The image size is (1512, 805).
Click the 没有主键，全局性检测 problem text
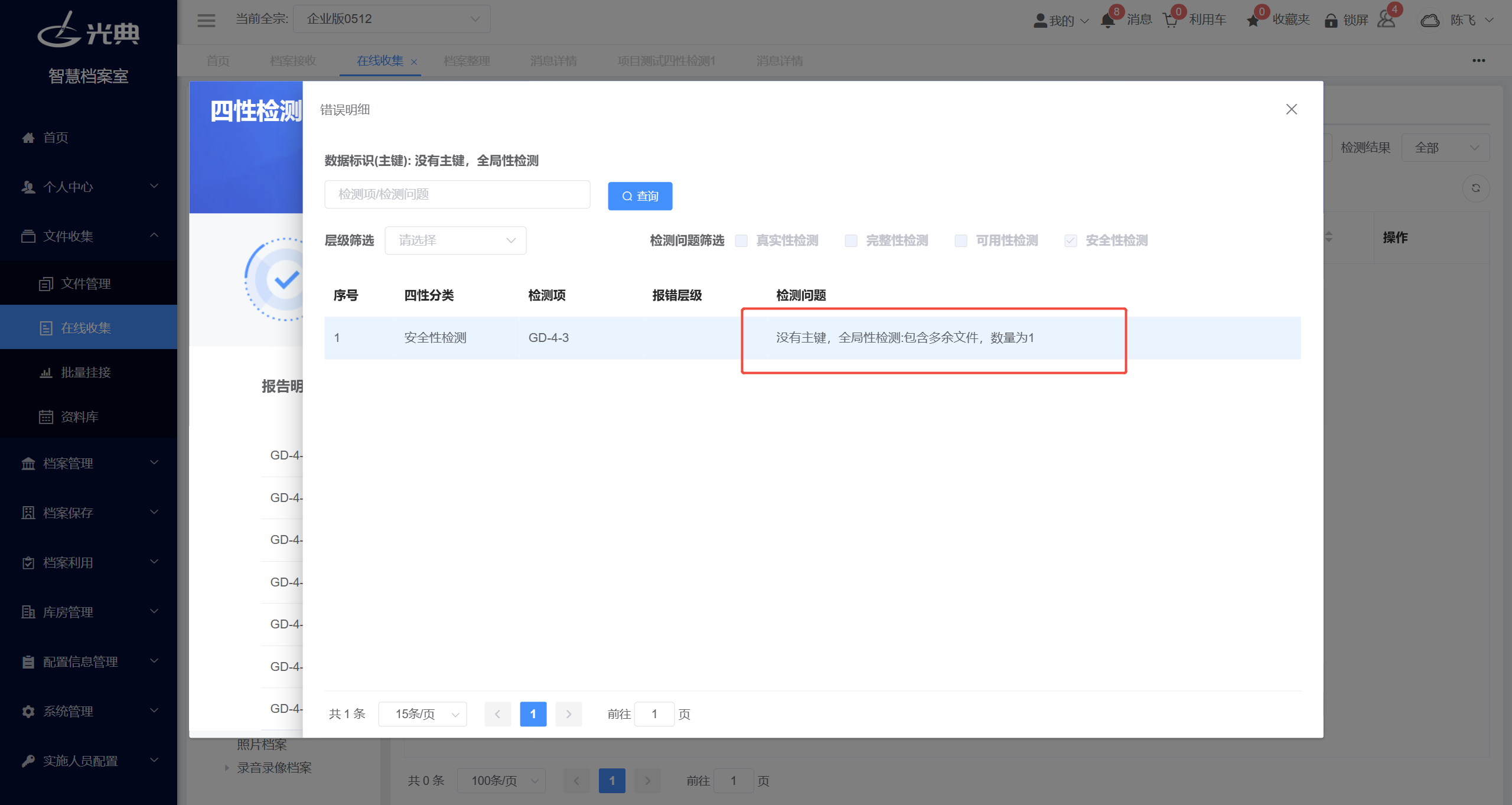click(x=905, y=338)
